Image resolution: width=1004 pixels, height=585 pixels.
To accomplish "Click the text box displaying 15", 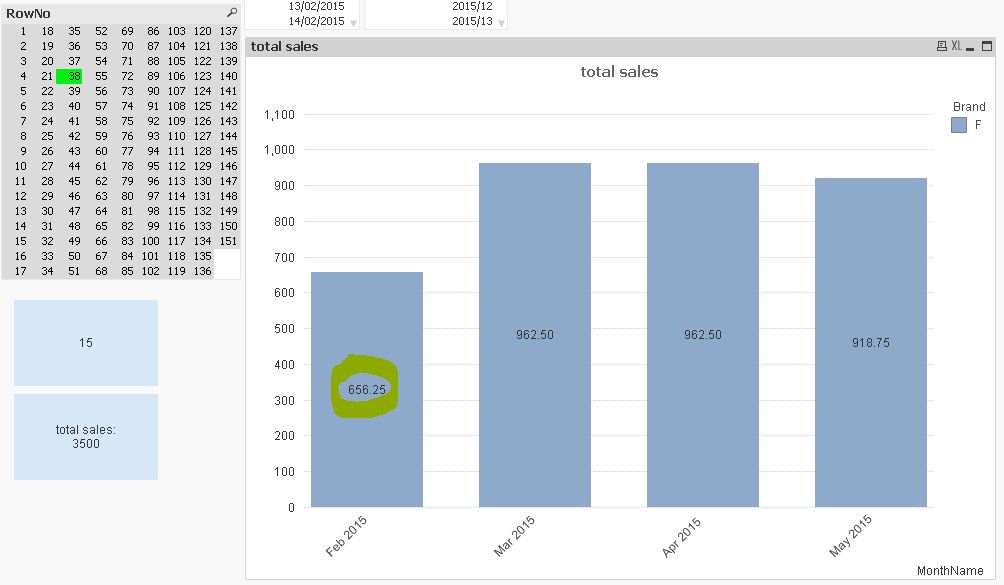I will coord(85,342).
